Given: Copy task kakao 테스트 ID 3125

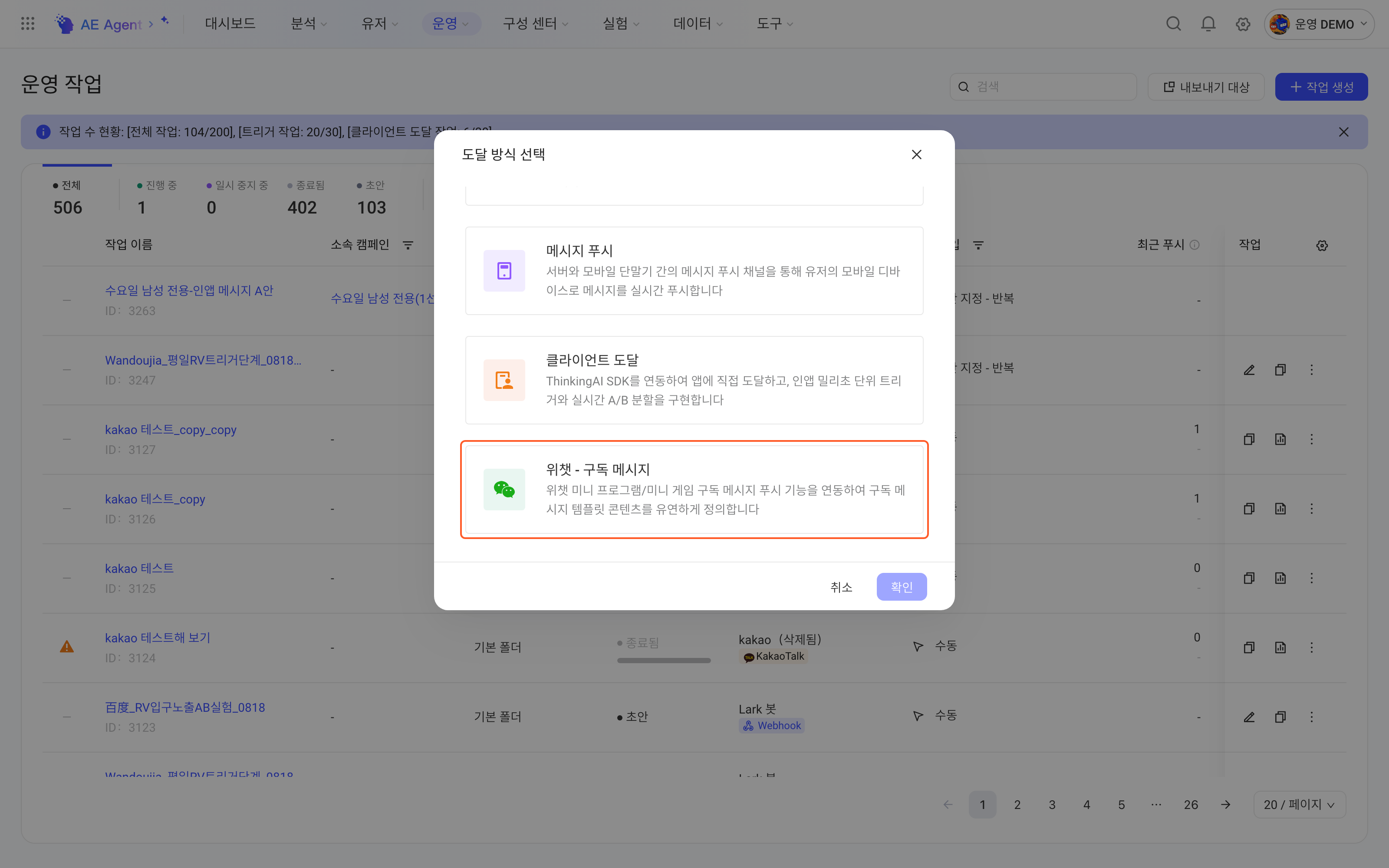Looking at the screenshot, I should tap(1249, 578).
